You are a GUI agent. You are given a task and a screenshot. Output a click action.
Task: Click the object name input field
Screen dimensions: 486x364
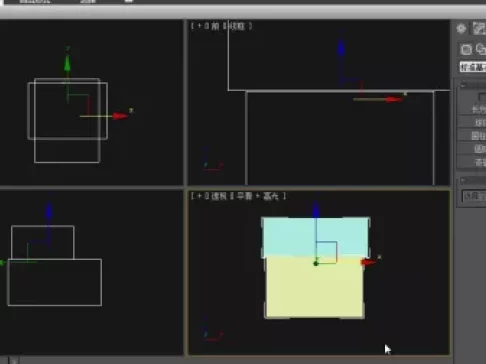[474, 196]
